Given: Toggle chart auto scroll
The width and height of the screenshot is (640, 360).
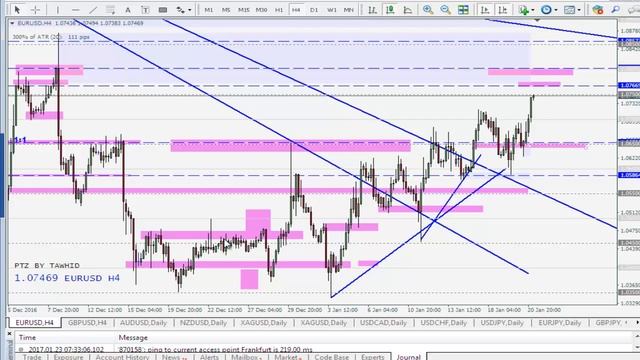Looking at the screenshot, I should pos(485,9).
